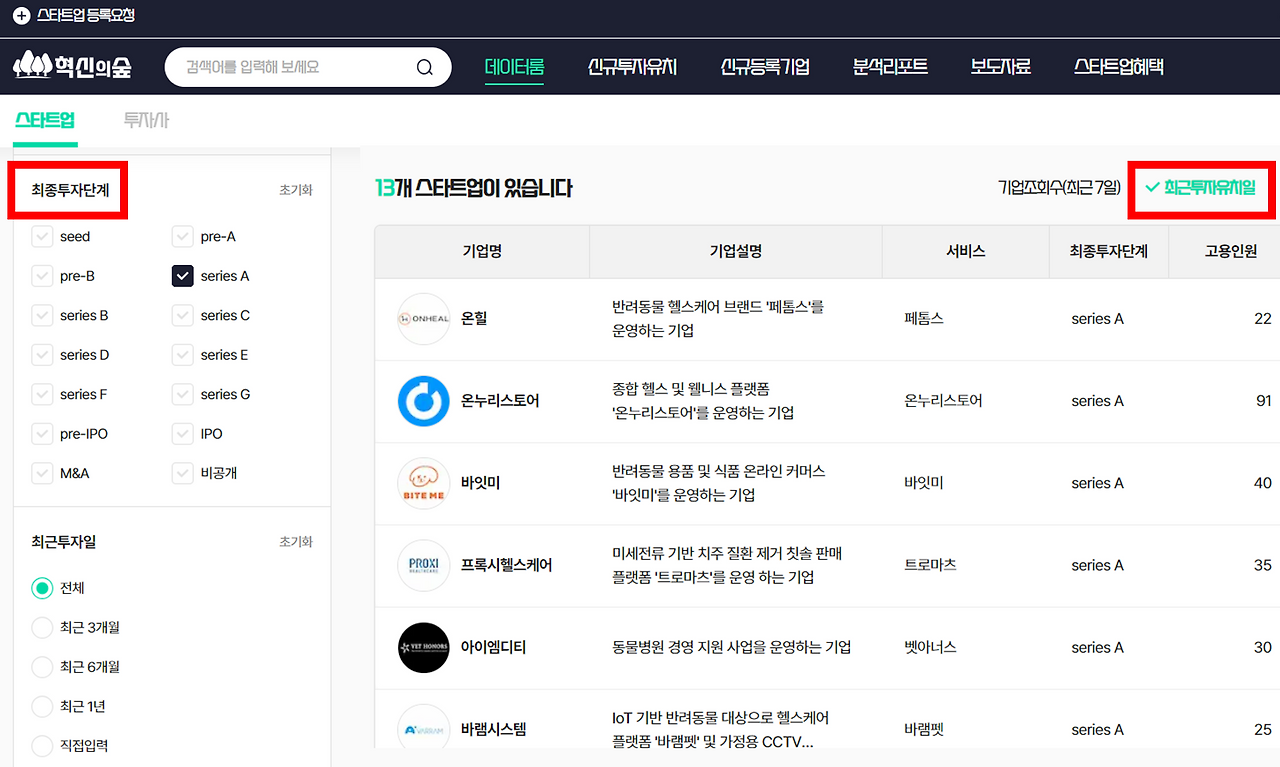Image resolution: width=1280 pixels, height=767 pixels.
Task: Enable the seed checkbox
Action: (x=42, y=237)
